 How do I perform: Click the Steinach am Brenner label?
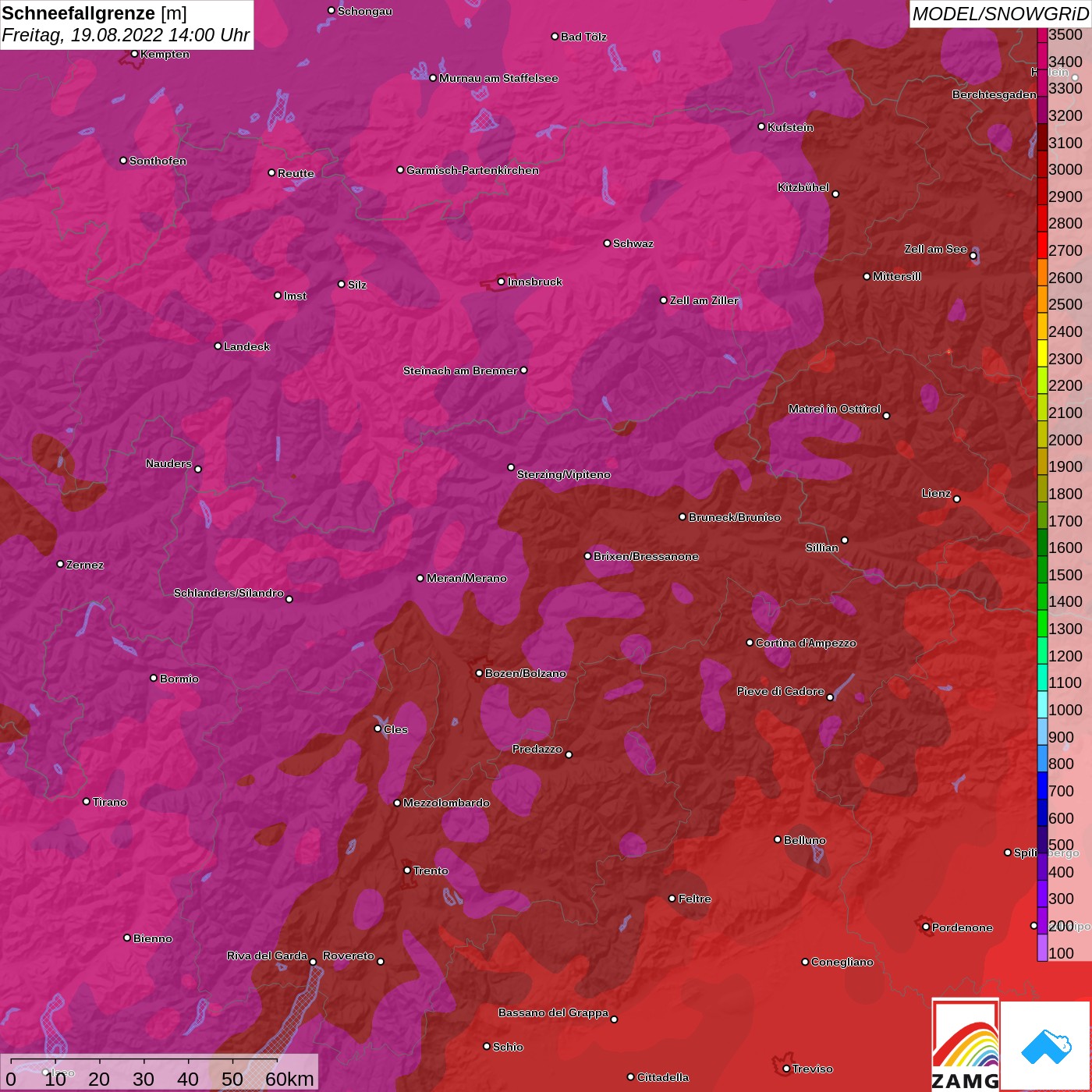[460, 370]
